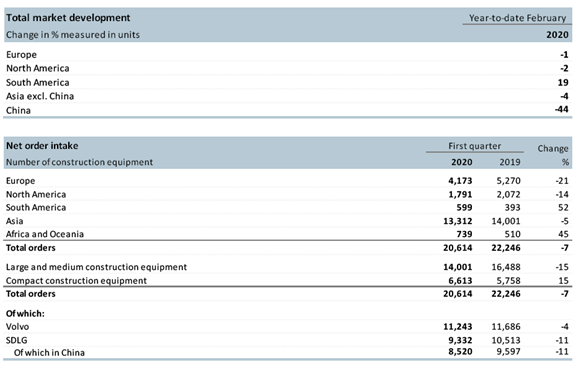Select compact equipment 2020 value 6,613
The width and height of the screenshot is (576, 365).
pos(460,281)
